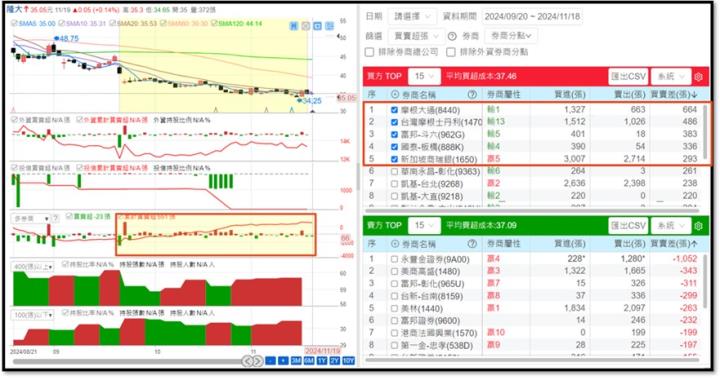Open seller TOP 15 count dropdown
This screenshot has width=720, height=380.
pos(424,225)
